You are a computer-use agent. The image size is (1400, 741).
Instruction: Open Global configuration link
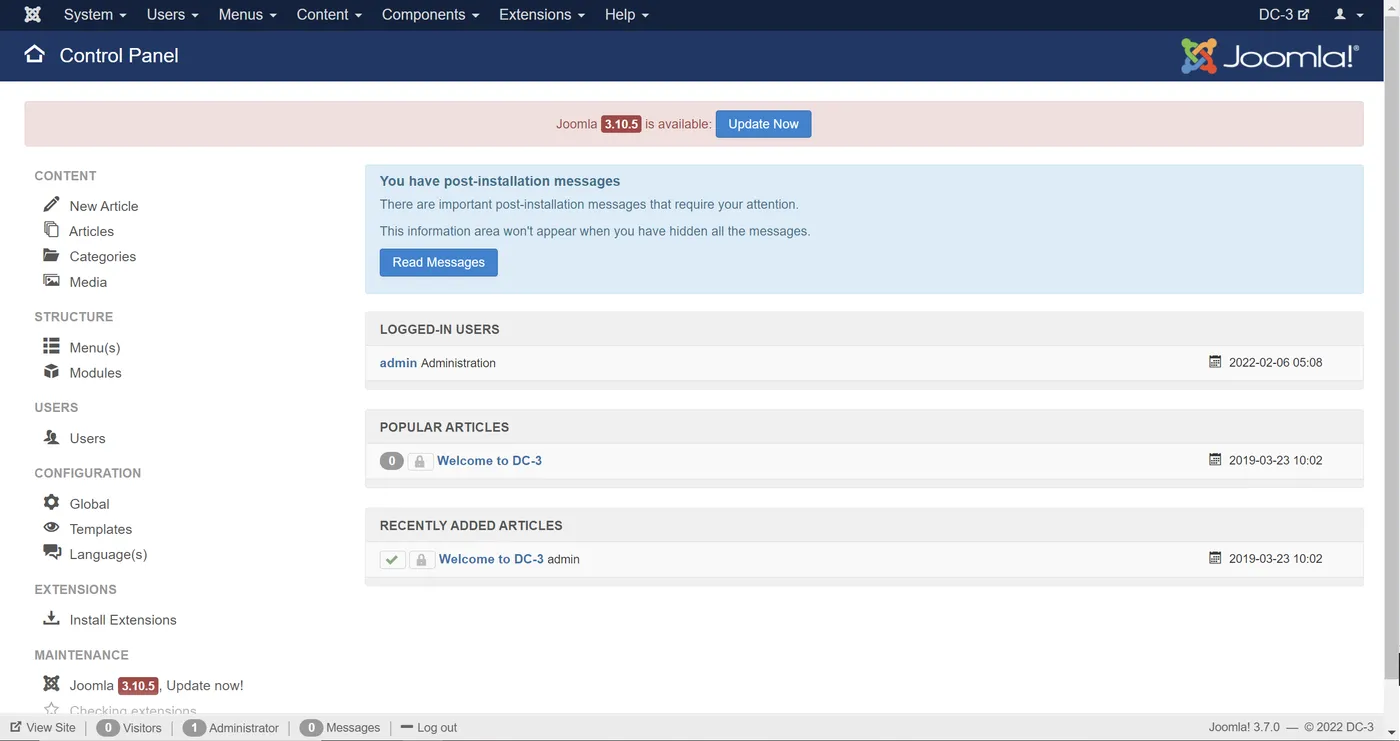89,504
